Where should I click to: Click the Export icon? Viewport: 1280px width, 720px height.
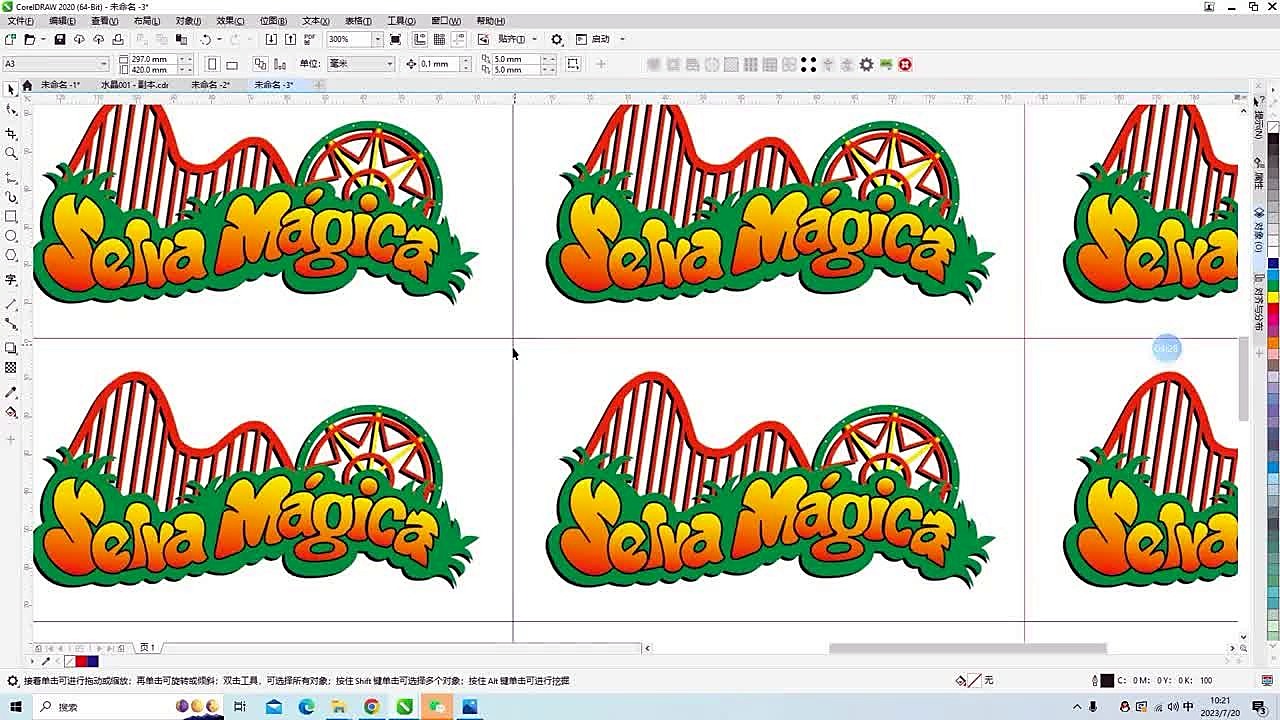290,40
